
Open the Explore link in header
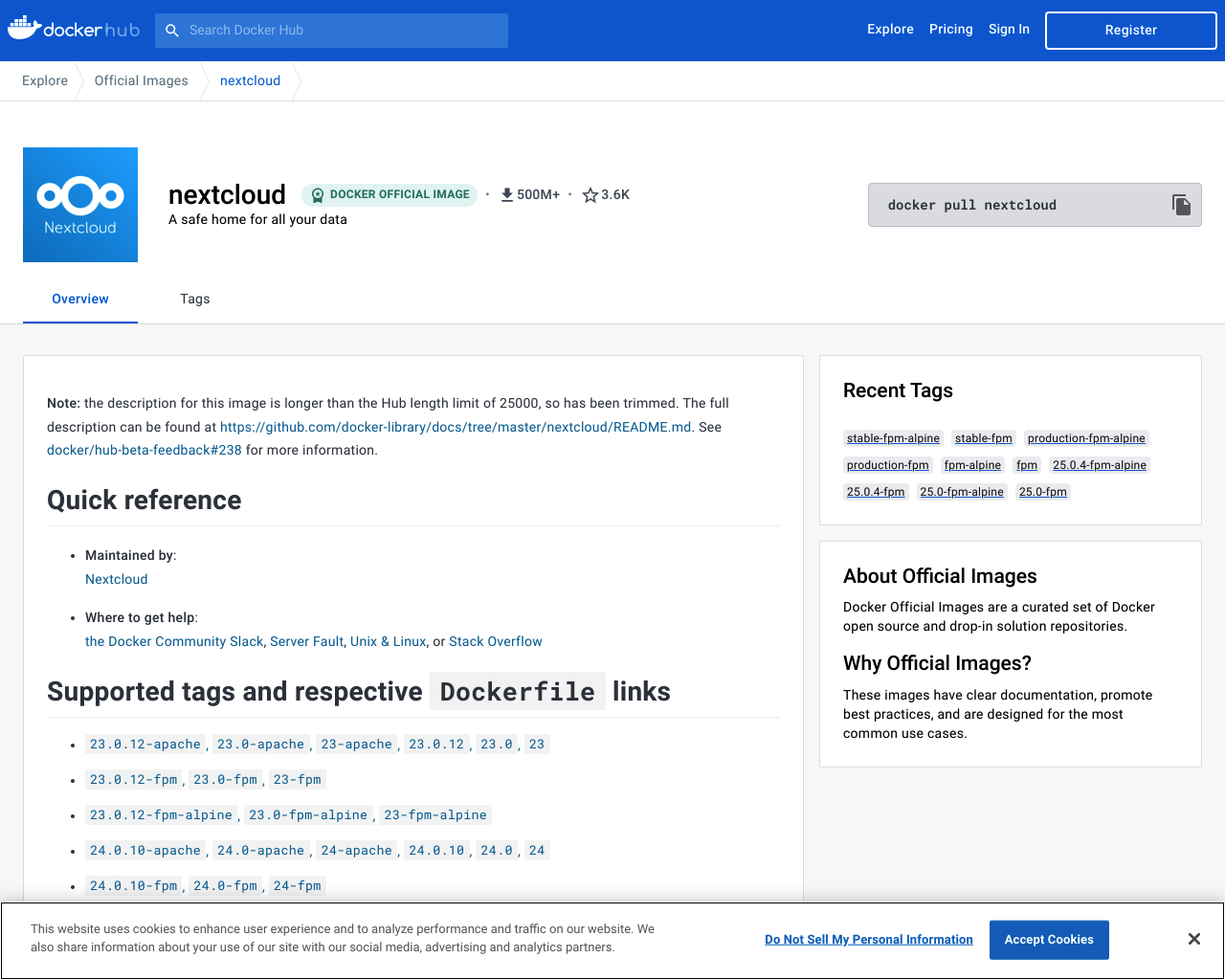coord(890,30)
